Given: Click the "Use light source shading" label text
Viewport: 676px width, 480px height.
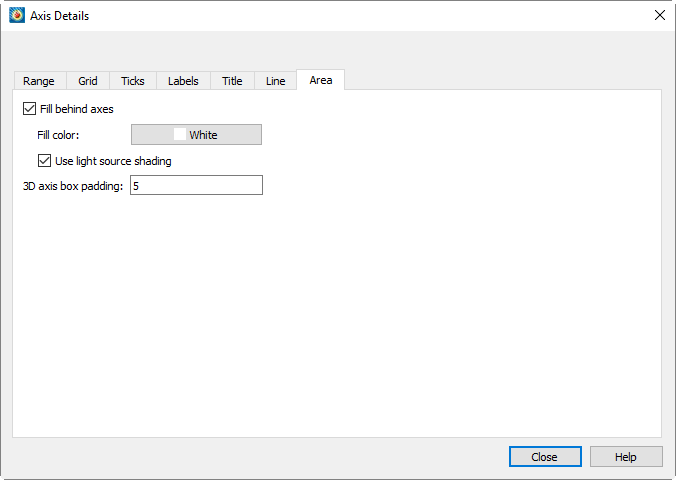Looking at the screenshot, I should [113, 161].
